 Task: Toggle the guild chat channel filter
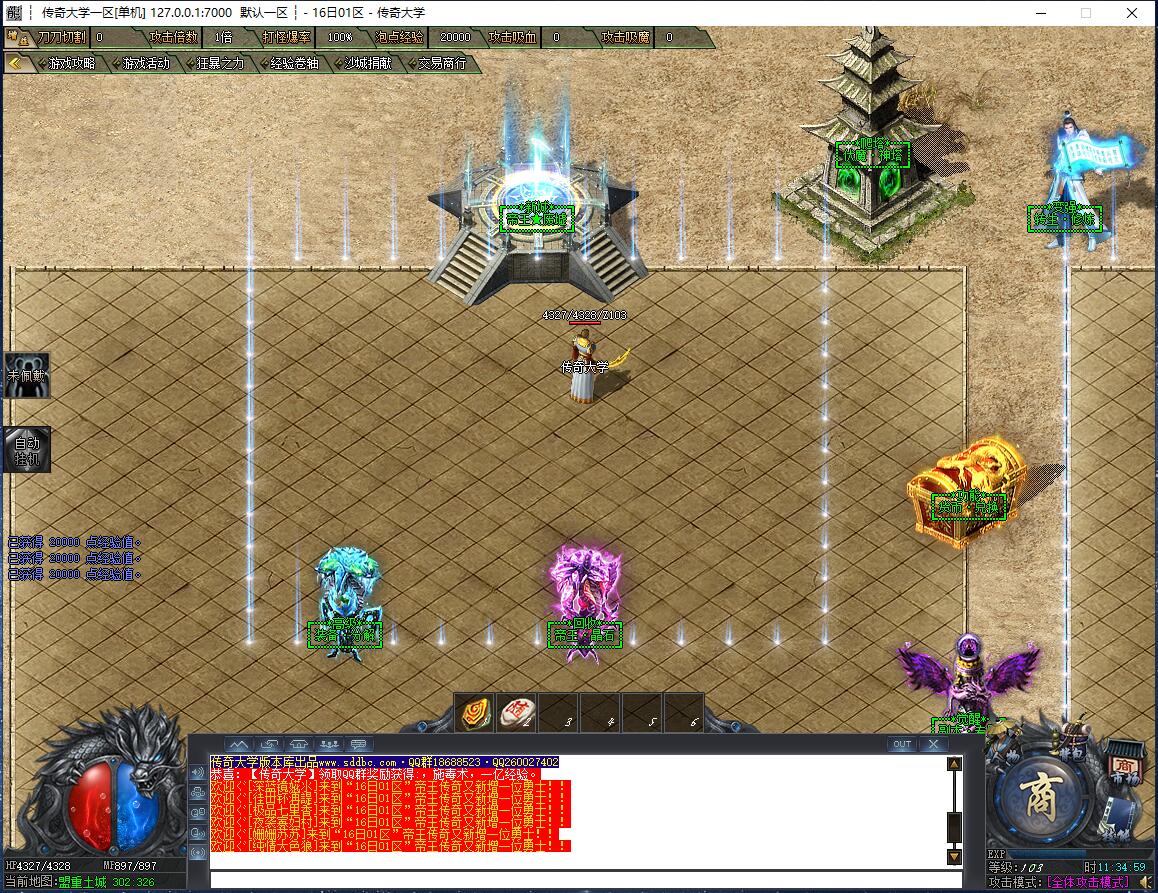pos(198,812)
